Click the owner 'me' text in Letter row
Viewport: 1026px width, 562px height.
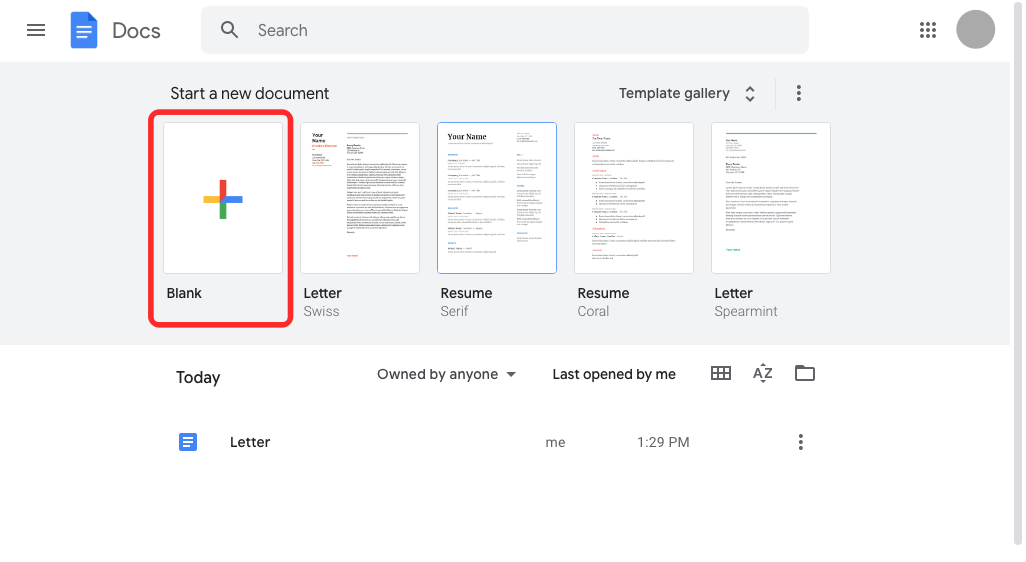[x=555, y=442]
